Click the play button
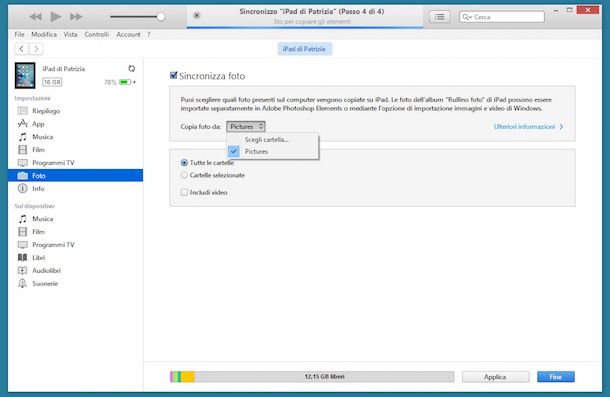Screen dimensions: 610x397 [56, 17]
